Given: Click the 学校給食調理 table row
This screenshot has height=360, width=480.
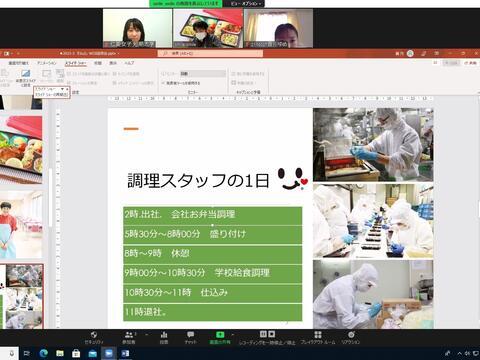Looking at the screenshot, I should [x=213, y=273].
